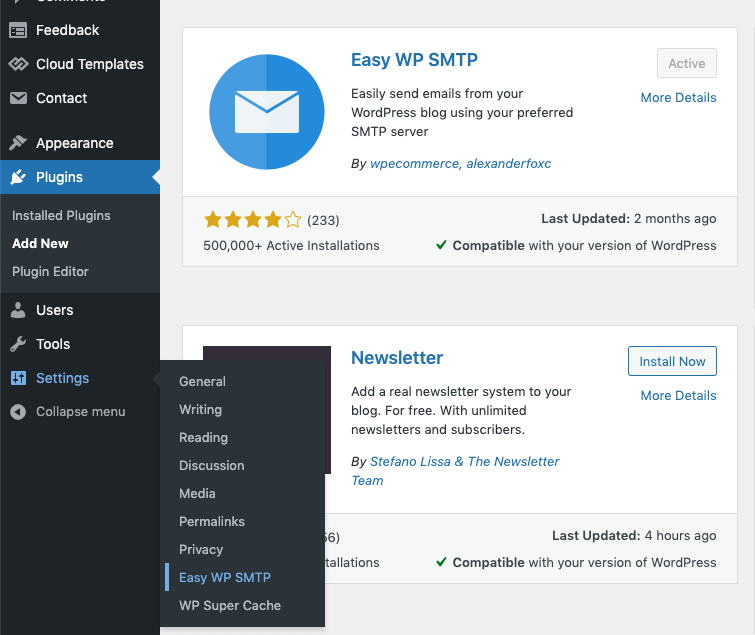The image size is (755, 635).
Task: Click the Settings menu label
Action: pyautogui.click(x=63, y=378)
